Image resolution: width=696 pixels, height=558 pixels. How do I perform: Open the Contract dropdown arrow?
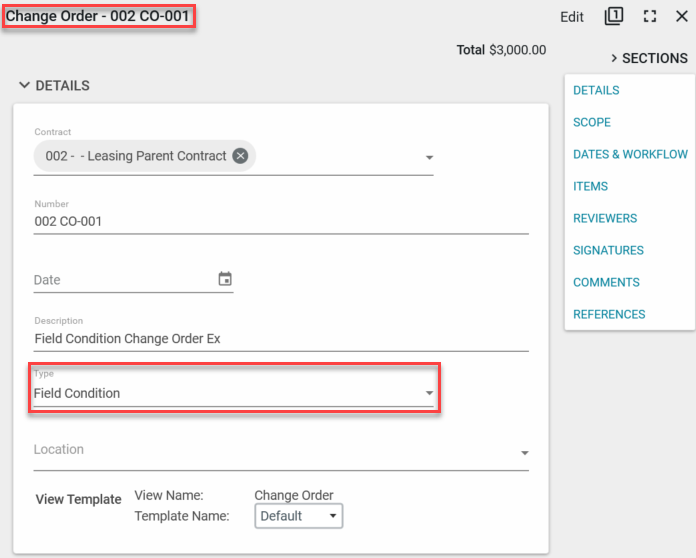[x=429, y=158]
